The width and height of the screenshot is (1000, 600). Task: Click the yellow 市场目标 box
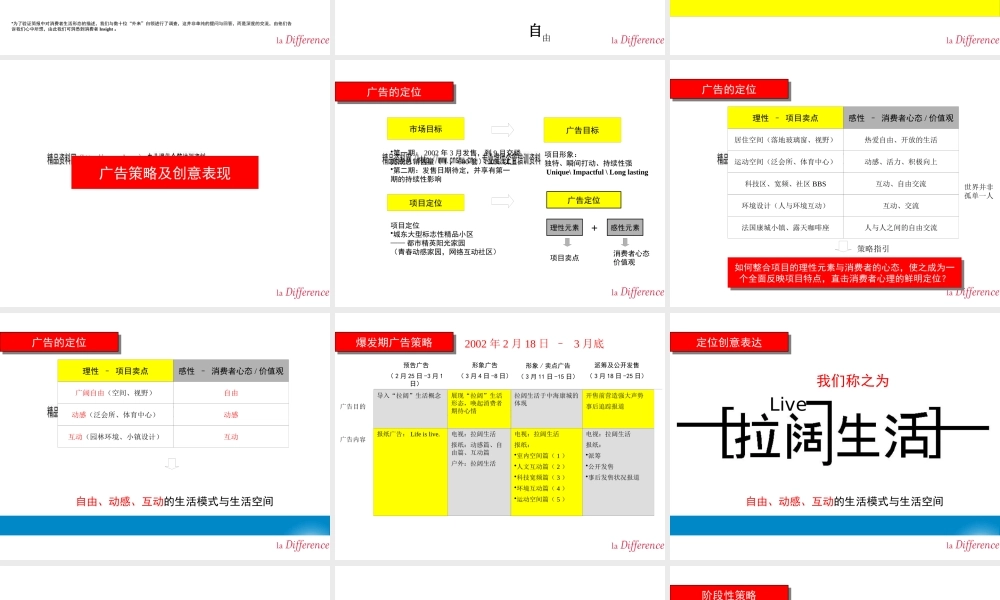(x=425, y=129)
